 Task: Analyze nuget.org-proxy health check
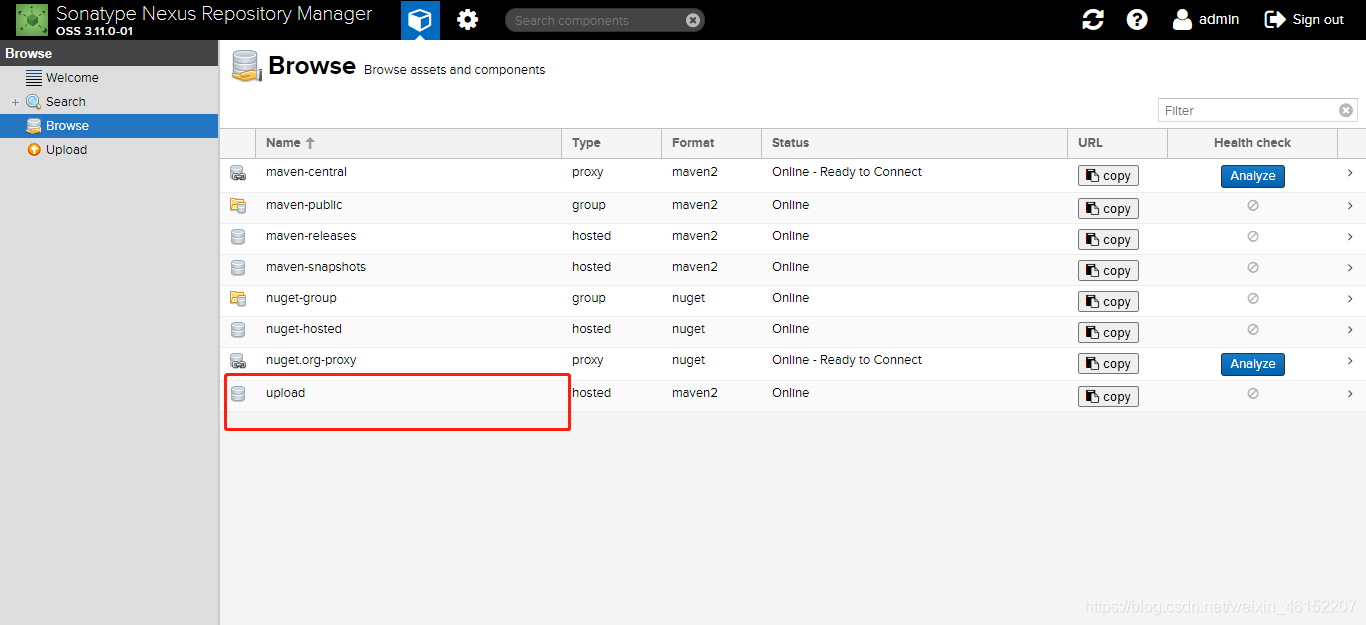coord(1252,364)
